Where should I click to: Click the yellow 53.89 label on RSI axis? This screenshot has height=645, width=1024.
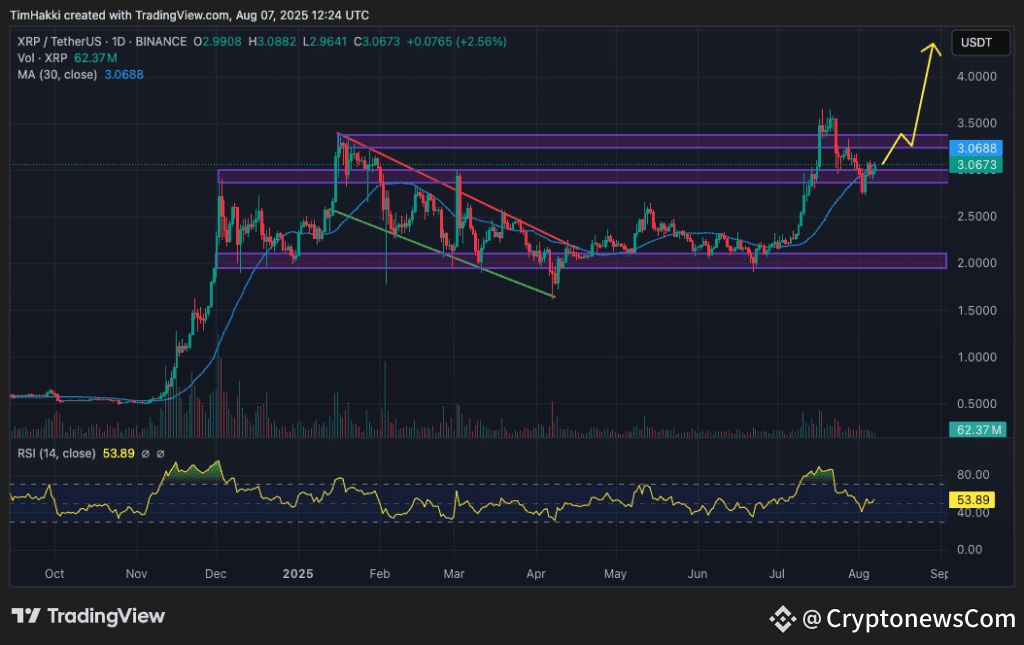point(972,500)
